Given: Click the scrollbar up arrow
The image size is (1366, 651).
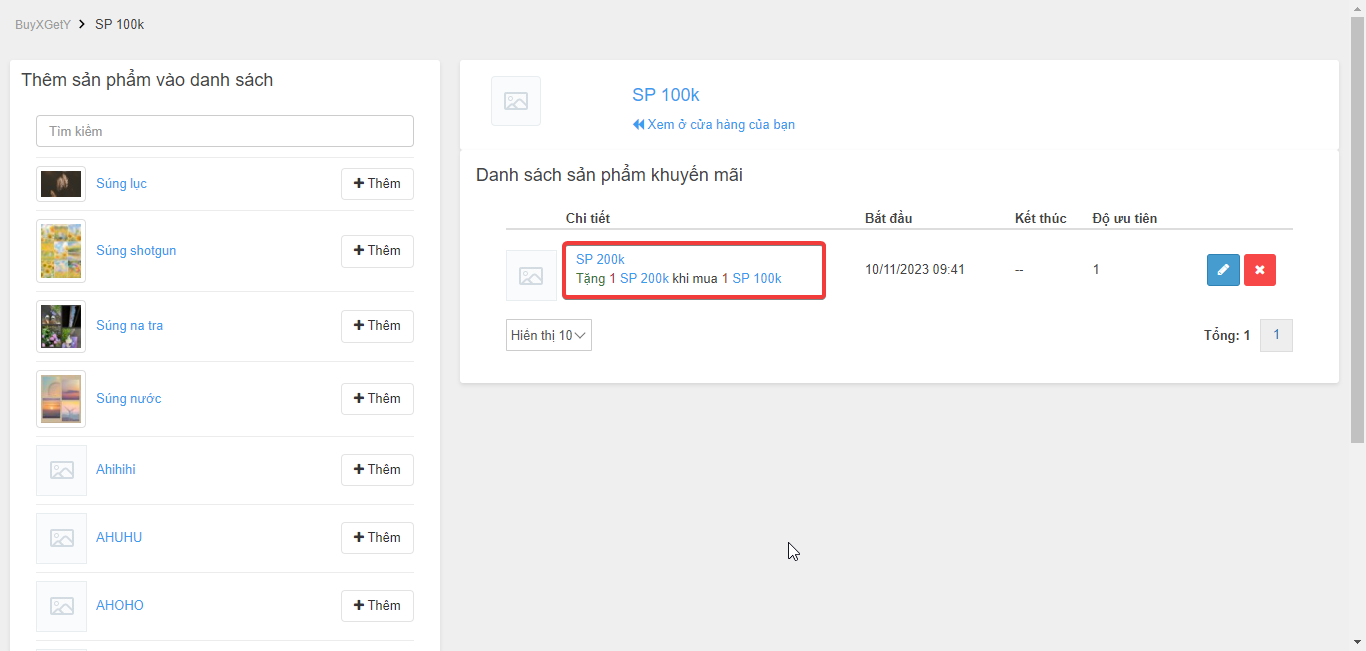Looking at the screenshot, I should [x=1357, y=8].
